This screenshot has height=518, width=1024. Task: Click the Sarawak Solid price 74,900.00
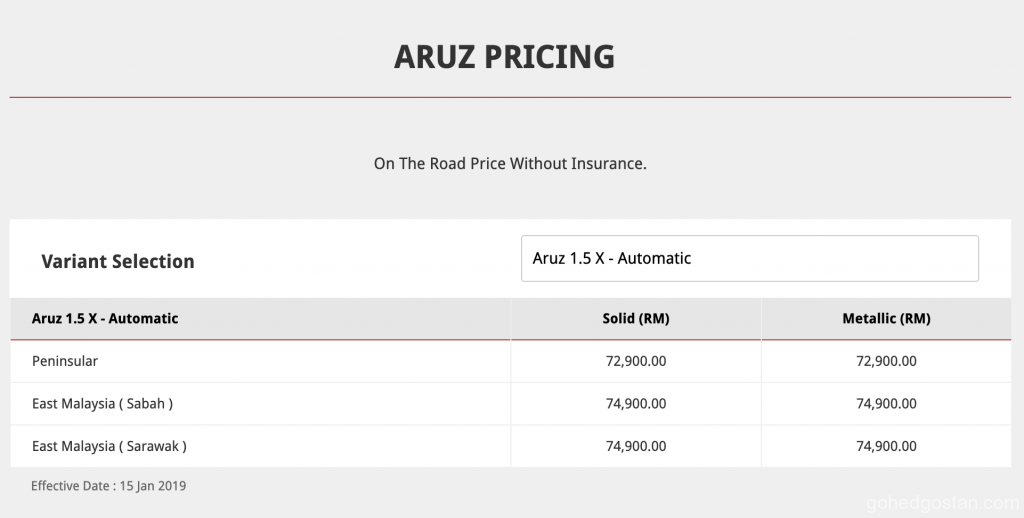(636, 446)
